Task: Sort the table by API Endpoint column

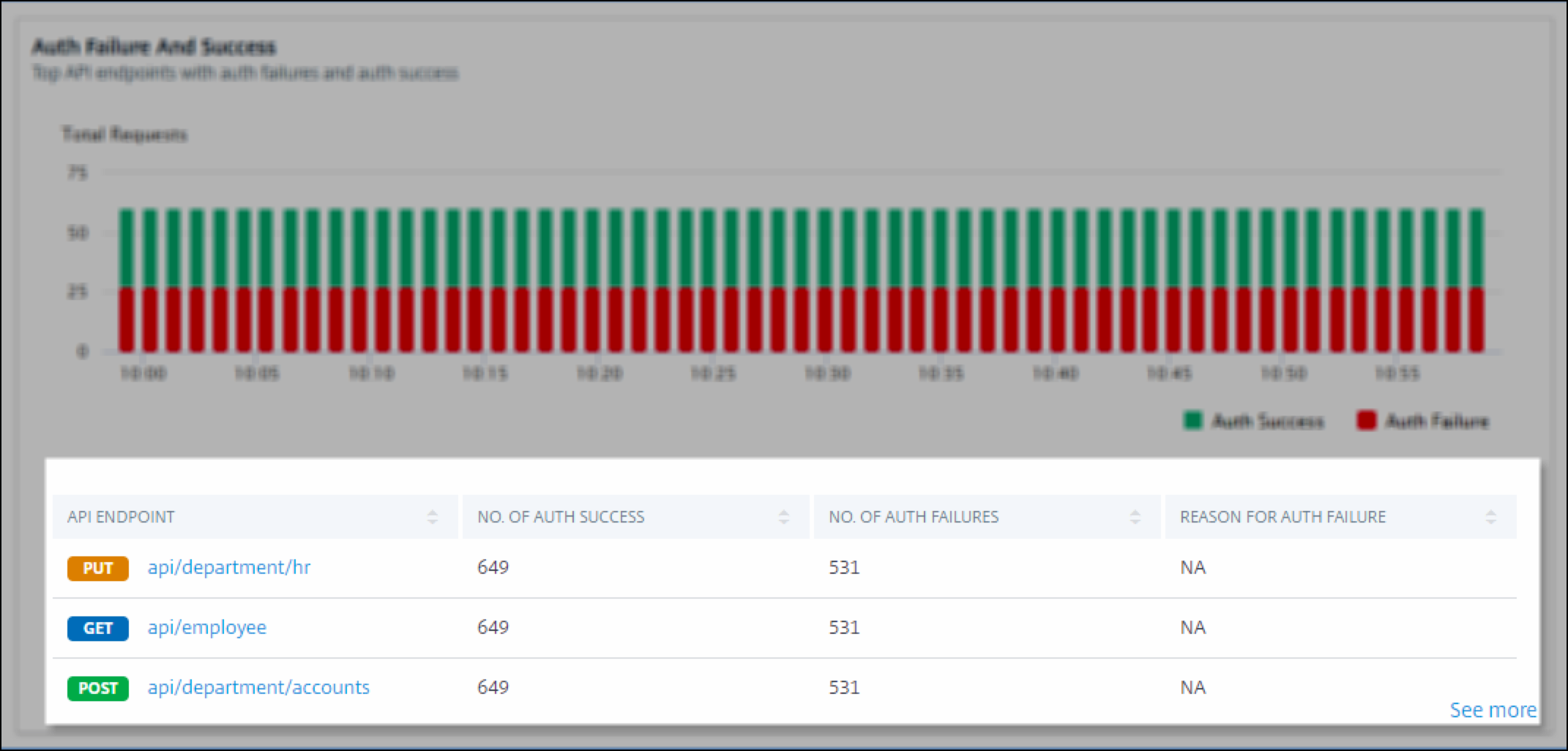Action: (x=432, y=518)
